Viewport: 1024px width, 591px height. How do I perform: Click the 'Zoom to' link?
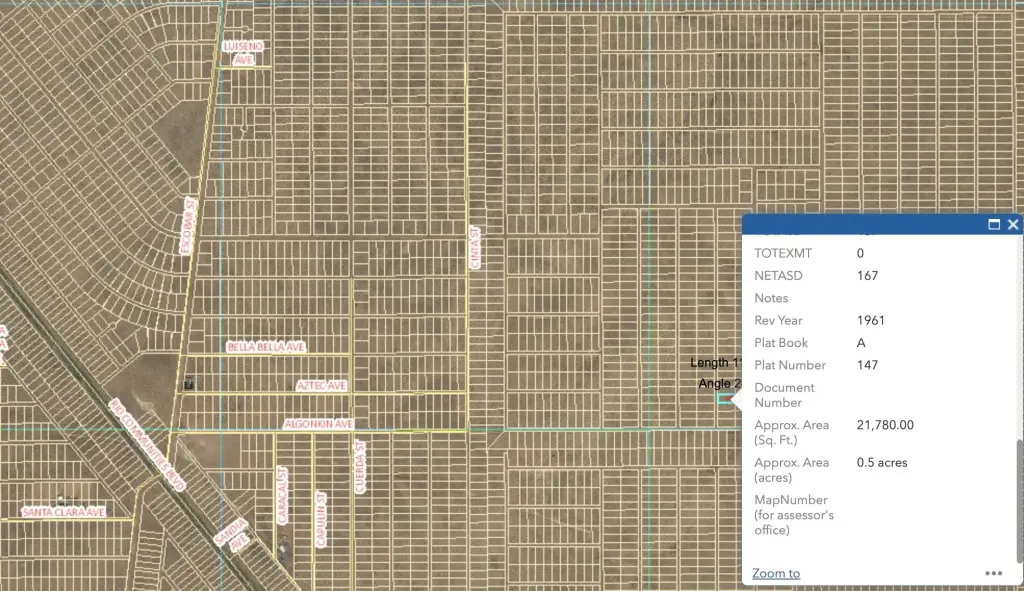[776, 573]
